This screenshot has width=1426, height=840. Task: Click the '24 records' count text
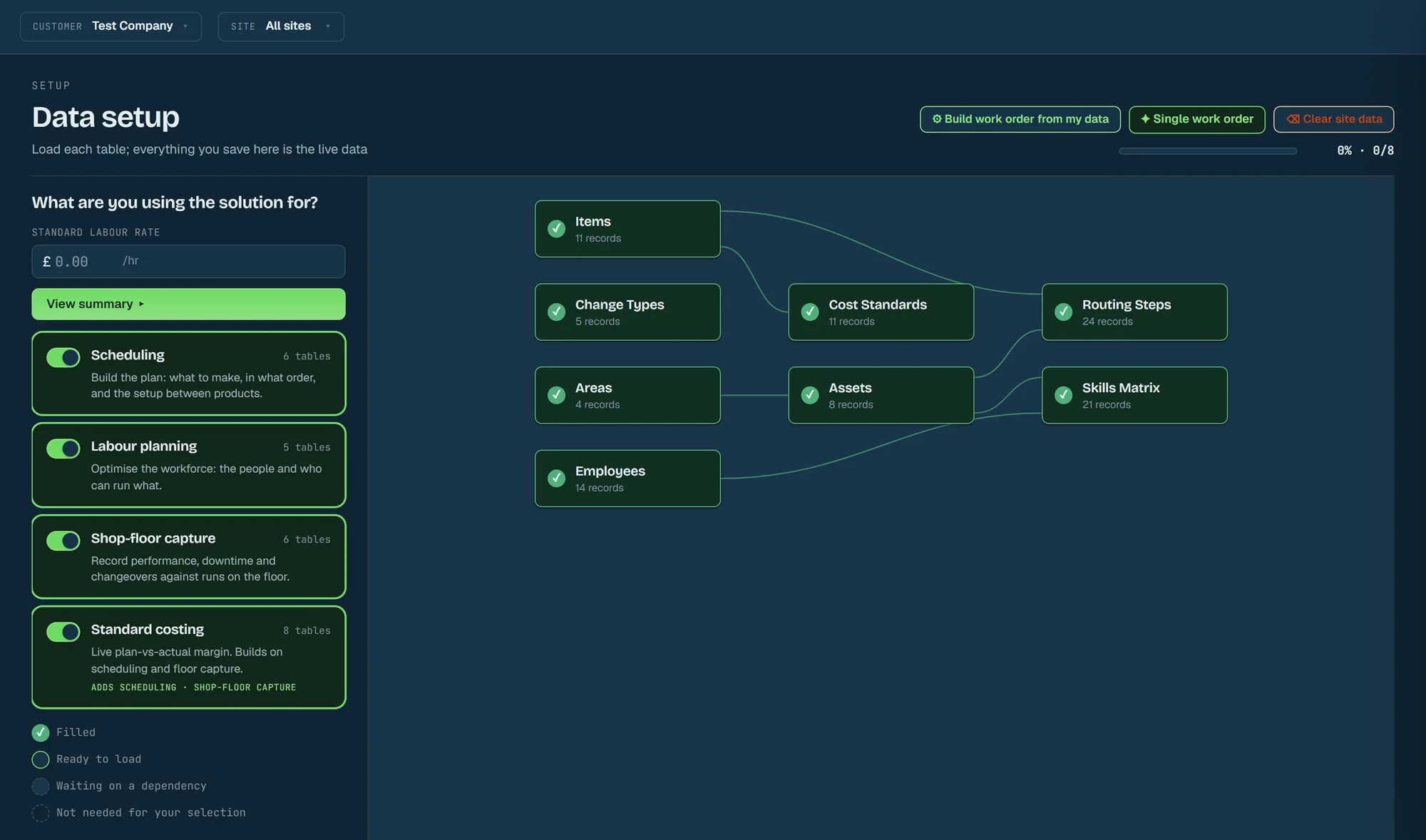point(1107,322)
